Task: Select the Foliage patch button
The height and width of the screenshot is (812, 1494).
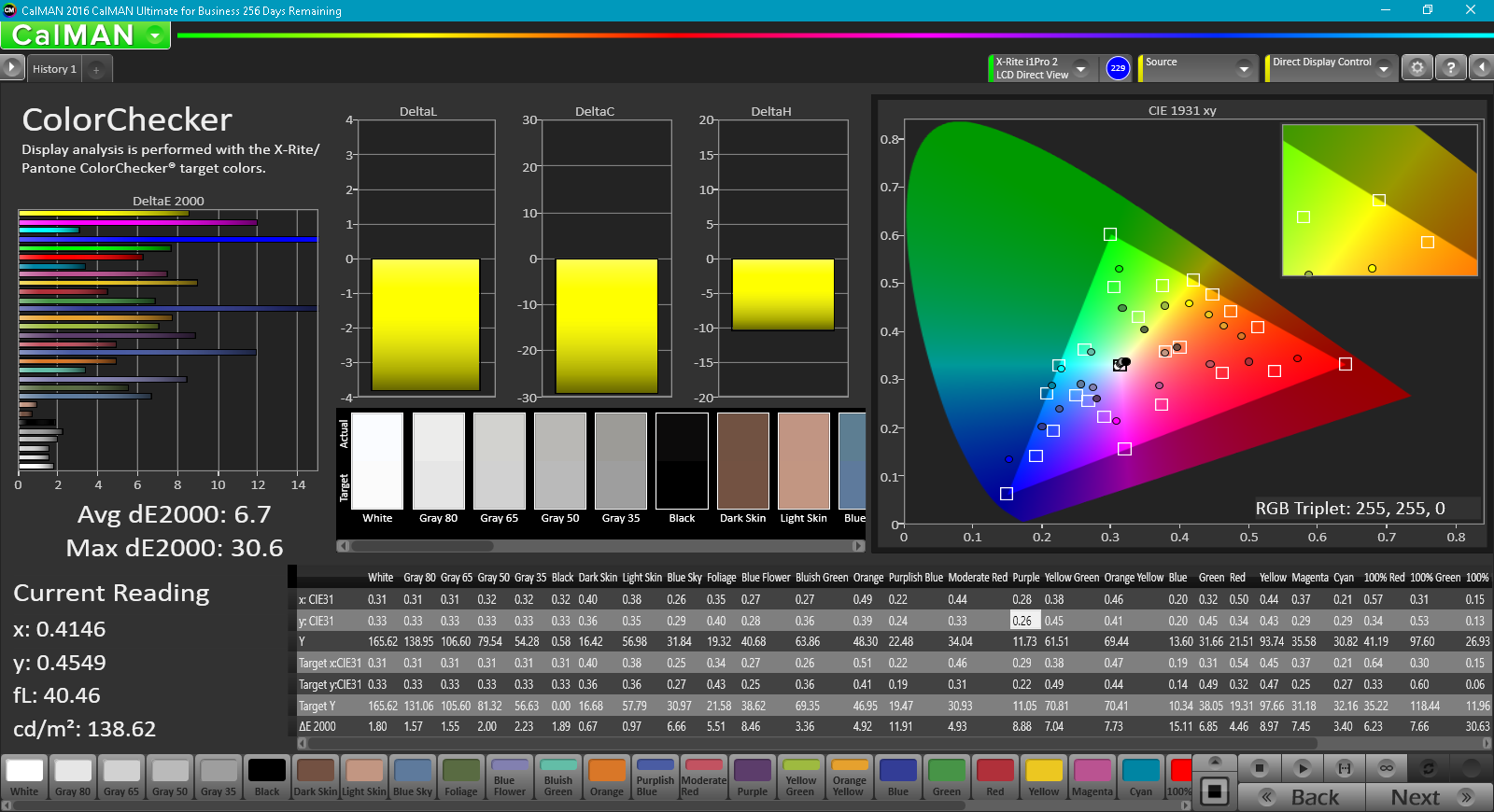Action: click(x=461, y=777)
